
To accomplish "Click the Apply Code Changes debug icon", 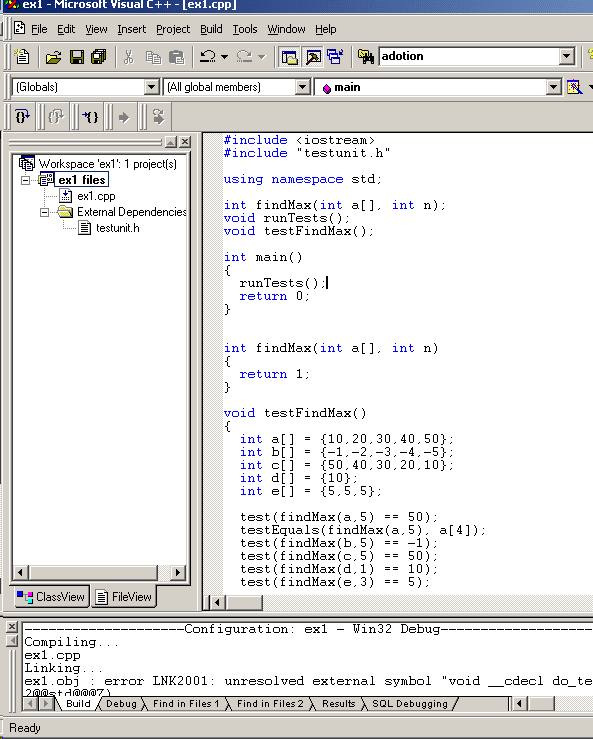I will 158,116.
